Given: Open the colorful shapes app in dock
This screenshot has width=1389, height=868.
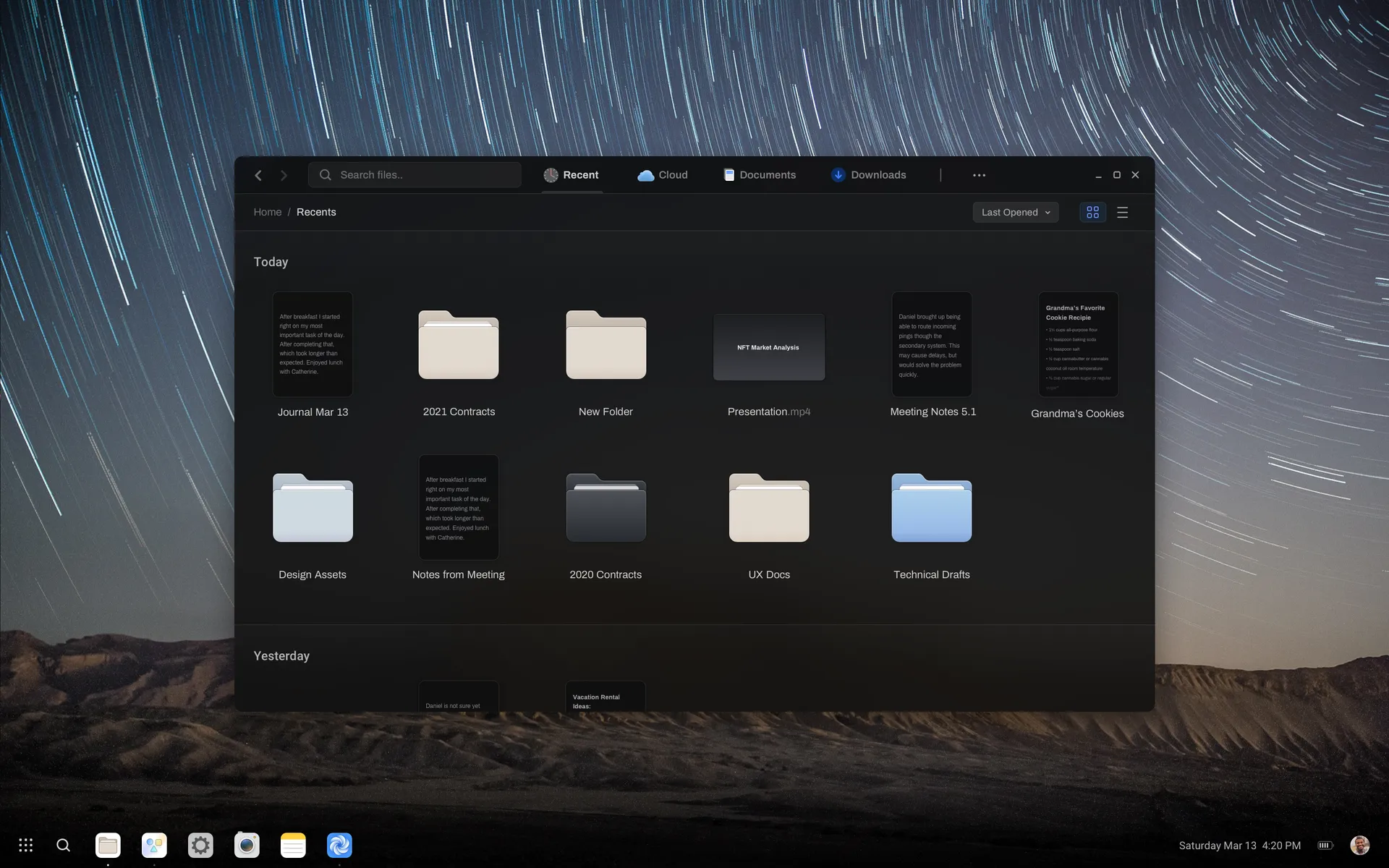Looking at the screenshot, I should pos(154,845).
